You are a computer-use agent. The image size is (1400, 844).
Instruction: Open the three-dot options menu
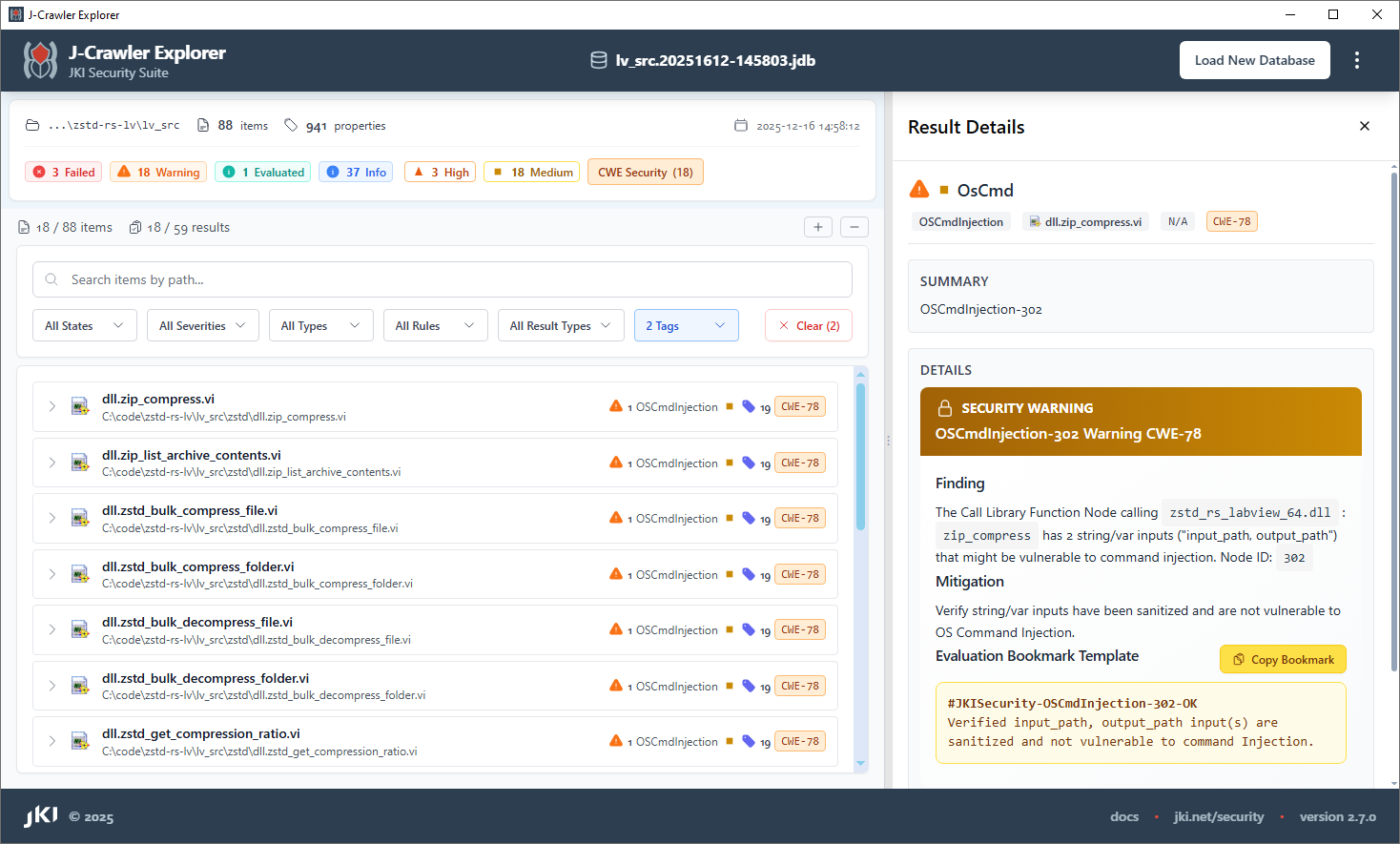1356,60
